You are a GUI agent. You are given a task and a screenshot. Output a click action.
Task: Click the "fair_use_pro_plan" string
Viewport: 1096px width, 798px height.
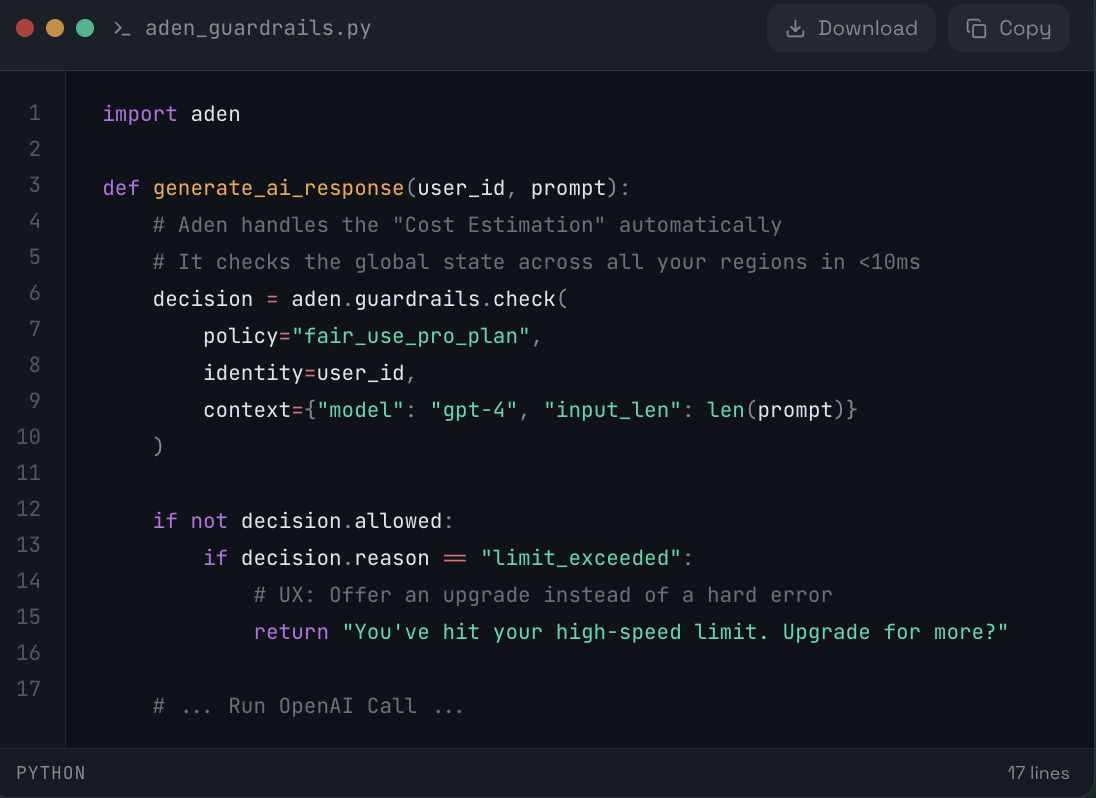(x=411, y=336)
